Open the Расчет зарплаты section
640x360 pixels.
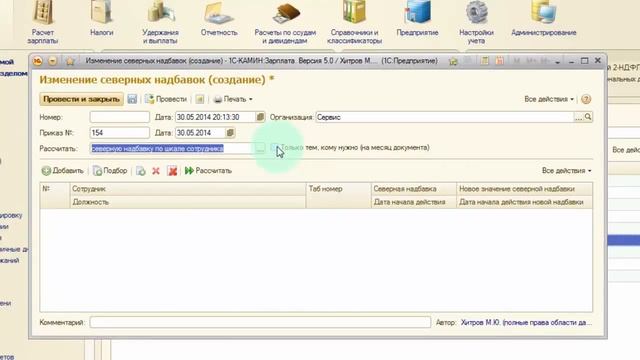tap(43, 22)
